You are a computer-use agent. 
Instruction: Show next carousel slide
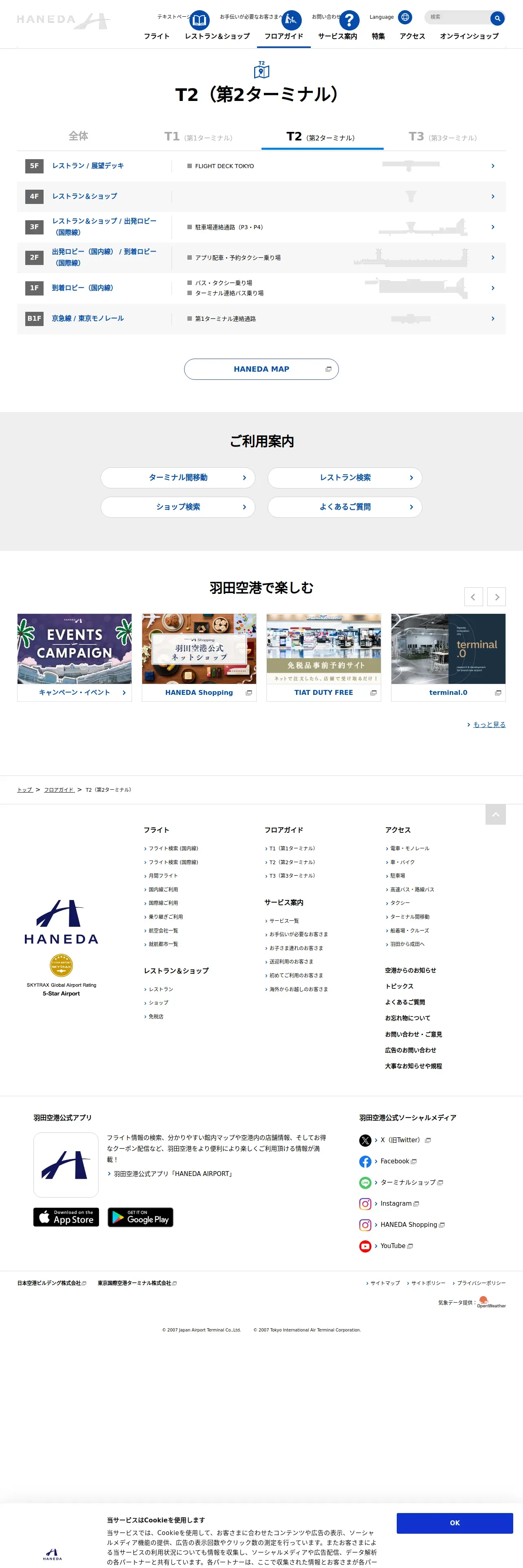click(496, 597)
